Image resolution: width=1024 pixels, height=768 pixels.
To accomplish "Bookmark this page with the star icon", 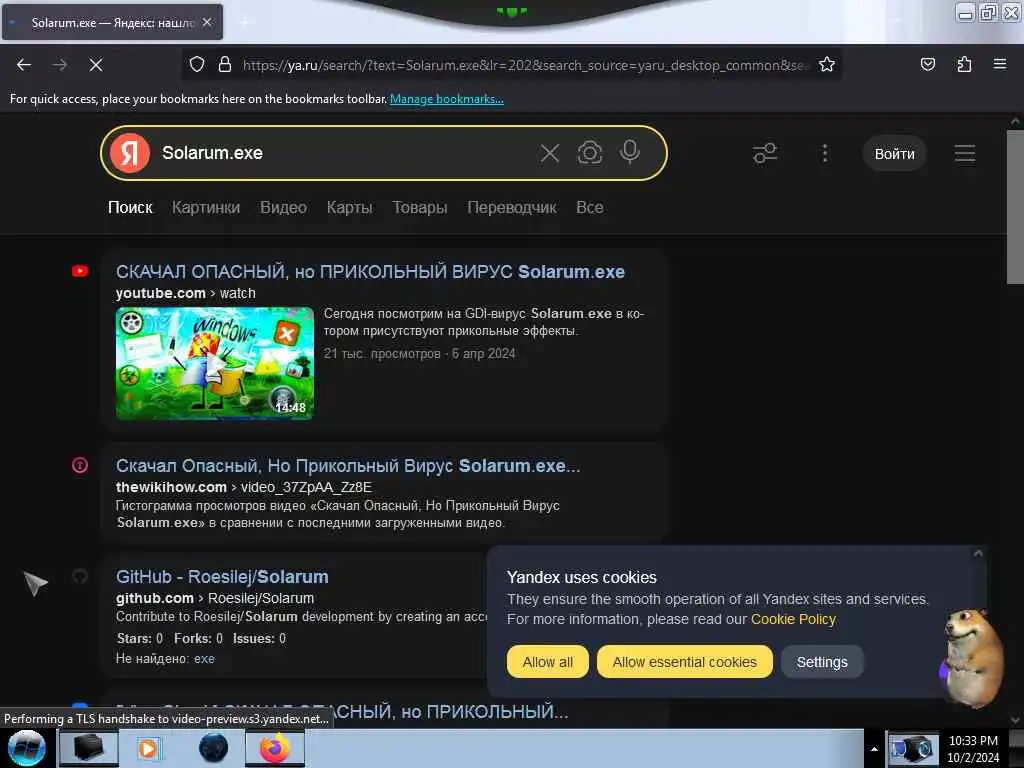I will tap(827, 65).
